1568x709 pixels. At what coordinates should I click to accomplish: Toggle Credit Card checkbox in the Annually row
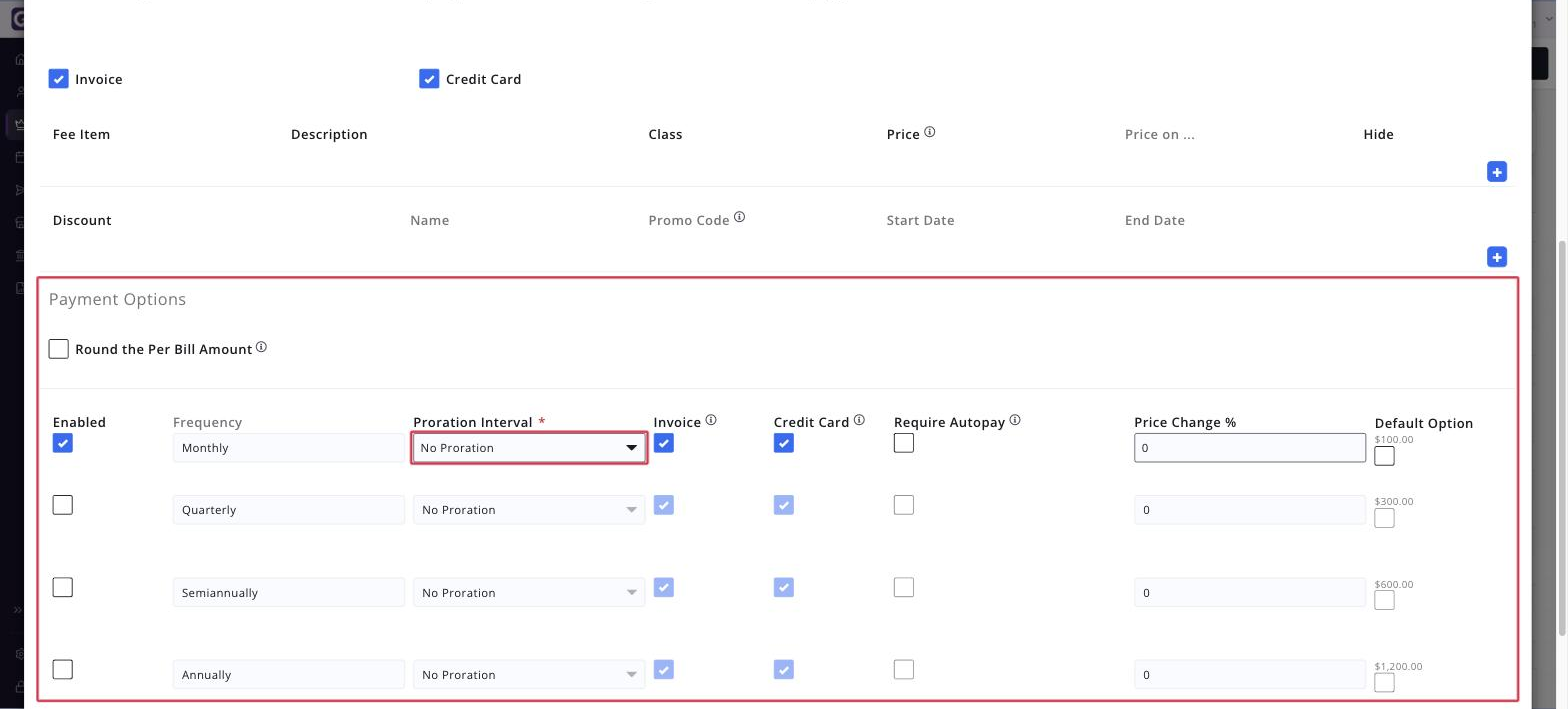coord(784,669)
